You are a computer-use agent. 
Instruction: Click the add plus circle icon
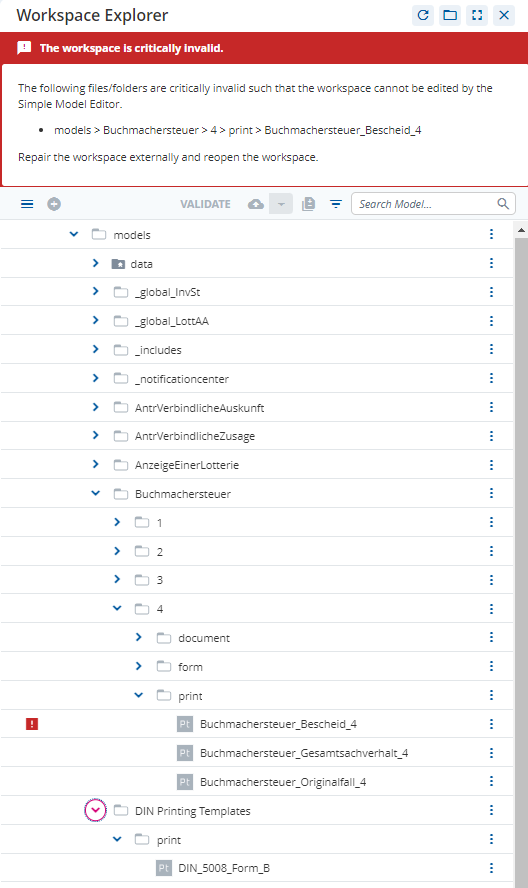tap(54, 204)
